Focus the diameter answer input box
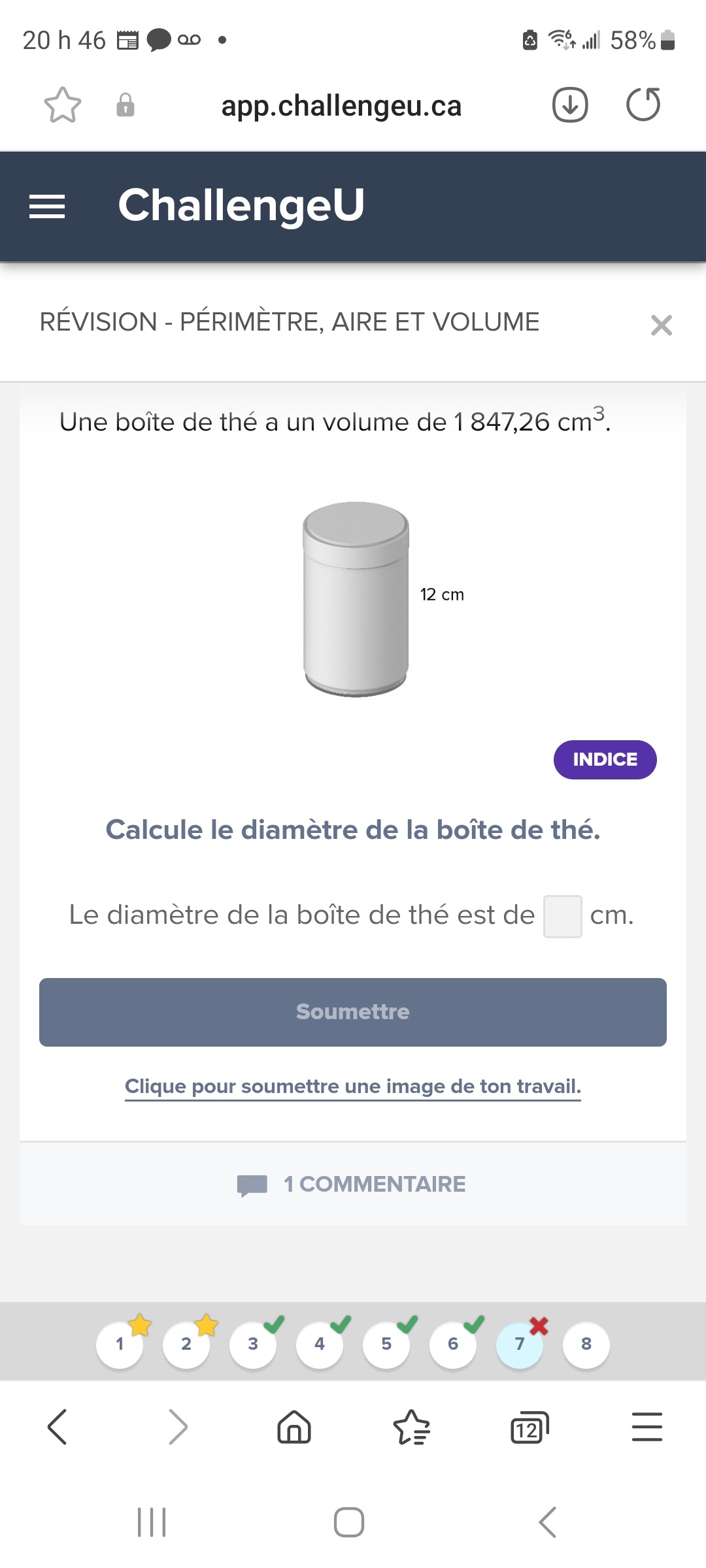The image size is (706, 1568). (562, 916)
